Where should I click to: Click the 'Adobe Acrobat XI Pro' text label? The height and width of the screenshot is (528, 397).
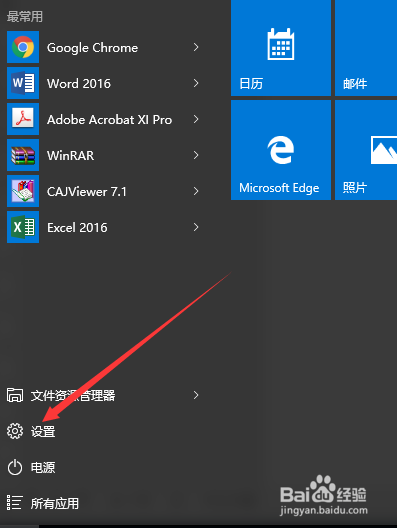(109, 120)
